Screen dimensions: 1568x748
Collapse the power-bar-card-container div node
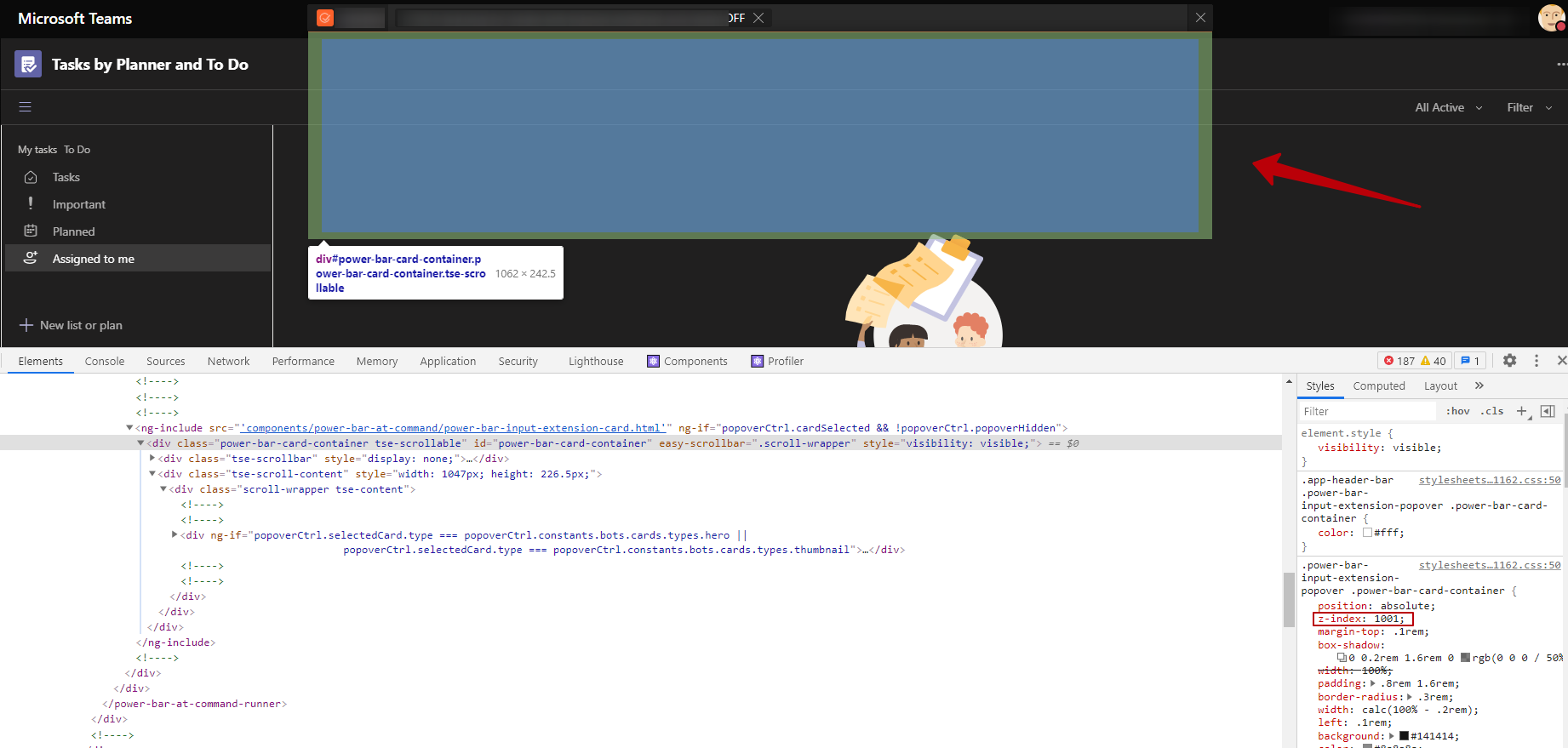[141, 443]
